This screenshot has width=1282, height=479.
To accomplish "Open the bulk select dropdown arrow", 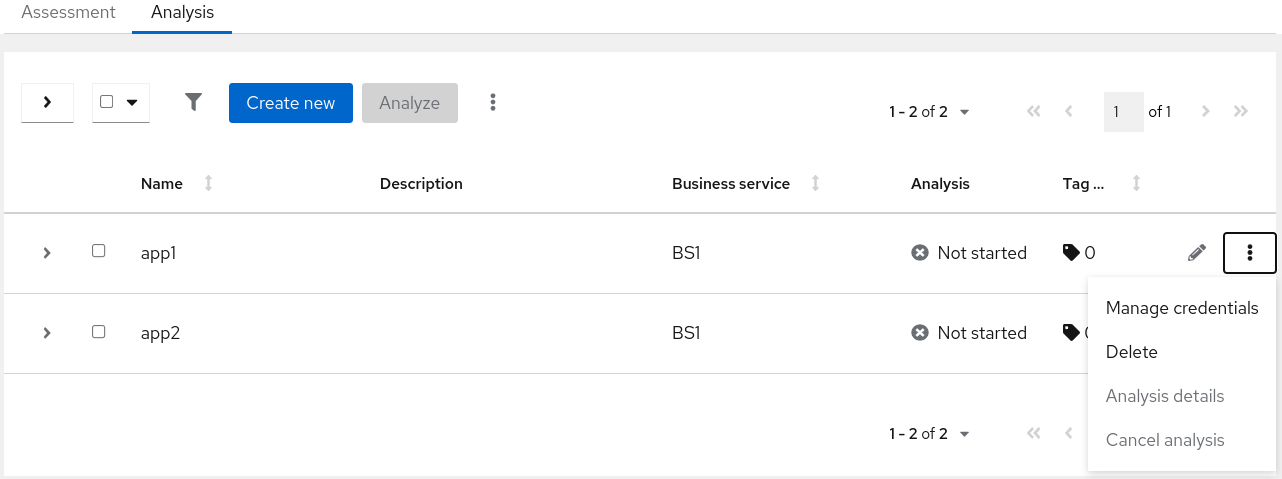I will tap(131, 102).
